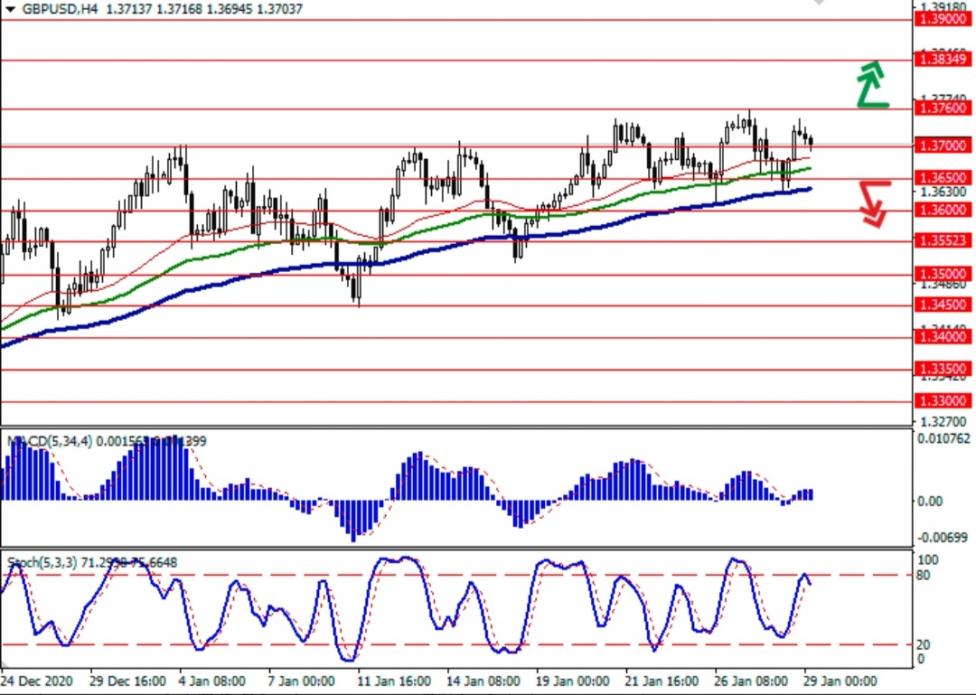Click the 1.38349 price level label

click(x=943, y=60)
